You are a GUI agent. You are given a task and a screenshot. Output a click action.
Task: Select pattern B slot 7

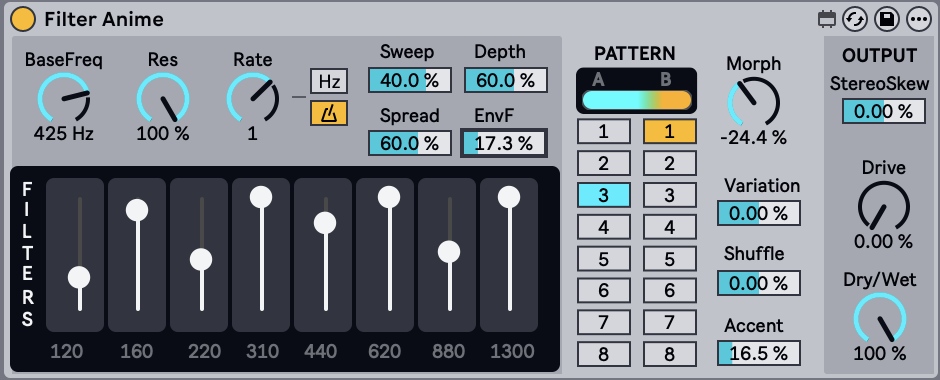670,322
